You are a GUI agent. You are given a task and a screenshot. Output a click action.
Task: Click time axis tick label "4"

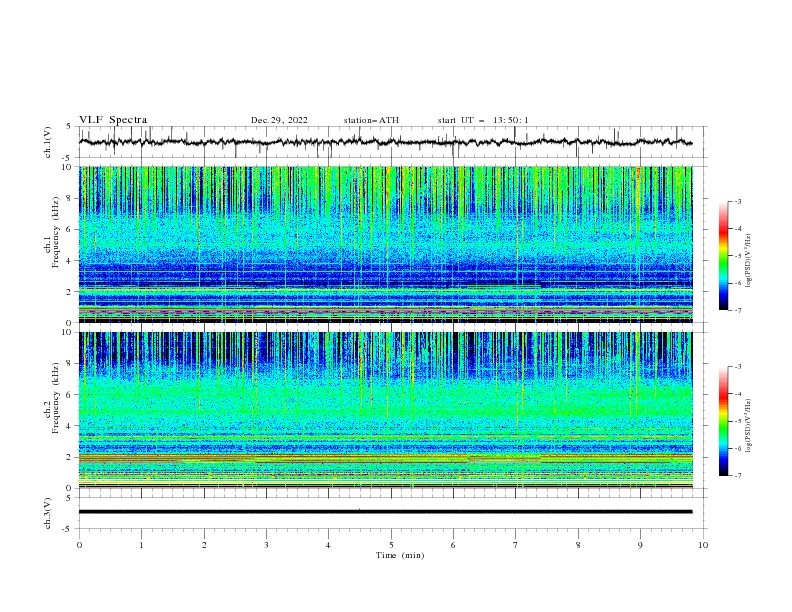tap(328, 545)
